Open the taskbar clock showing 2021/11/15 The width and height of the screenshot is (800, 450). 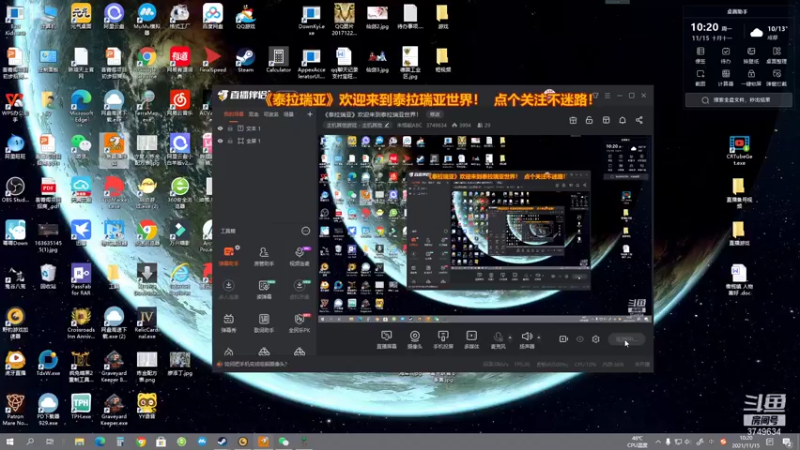click(746, 442)
